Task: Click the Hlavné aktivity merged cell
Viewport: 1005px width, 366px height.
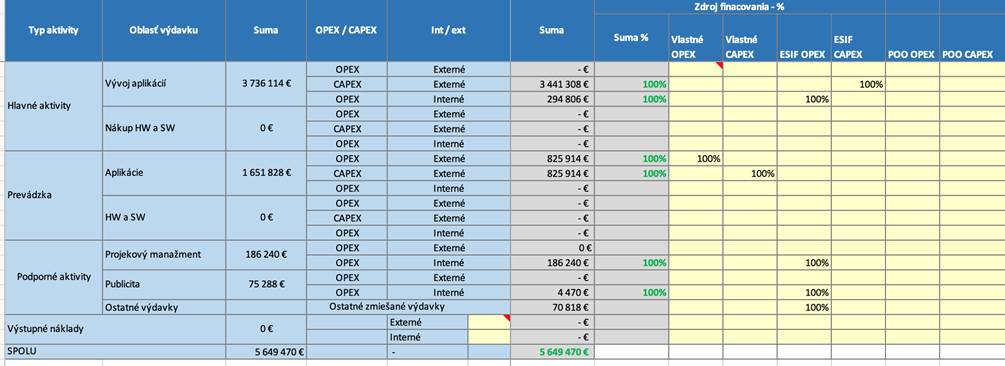Action: [x=53, y=106]
